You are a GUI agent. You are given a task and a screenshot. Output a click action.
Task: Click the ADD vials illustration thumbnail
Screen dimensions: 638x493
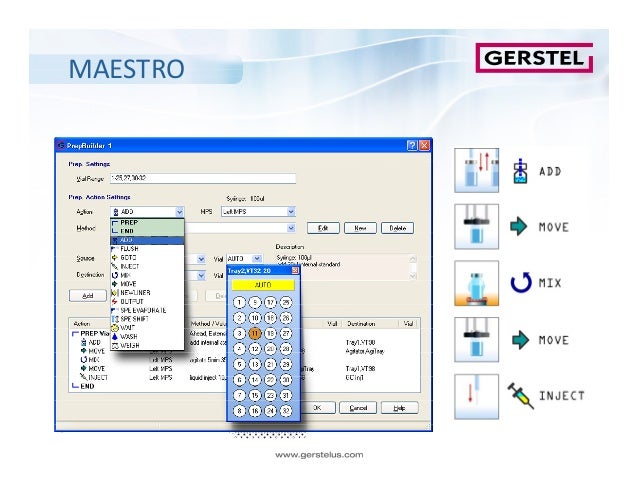pos(476,170)
